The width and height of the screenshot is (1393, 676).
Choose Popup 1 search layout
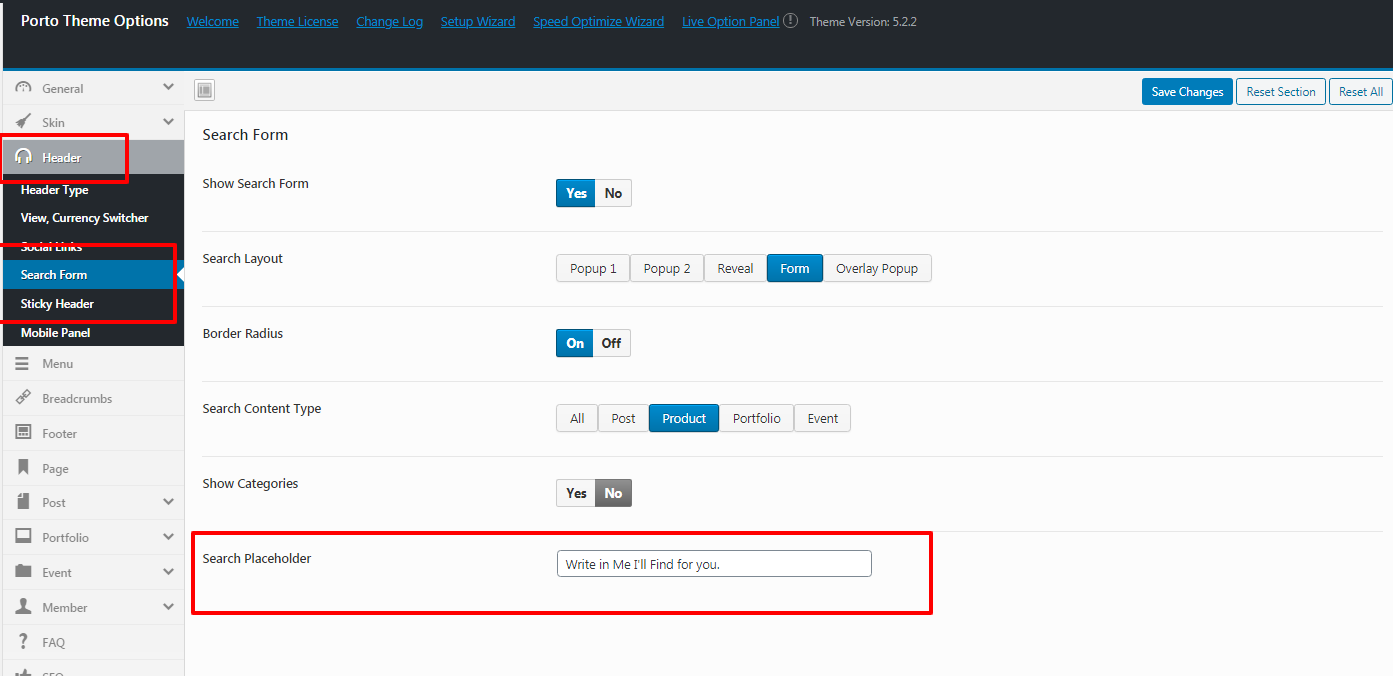[593, 268]
